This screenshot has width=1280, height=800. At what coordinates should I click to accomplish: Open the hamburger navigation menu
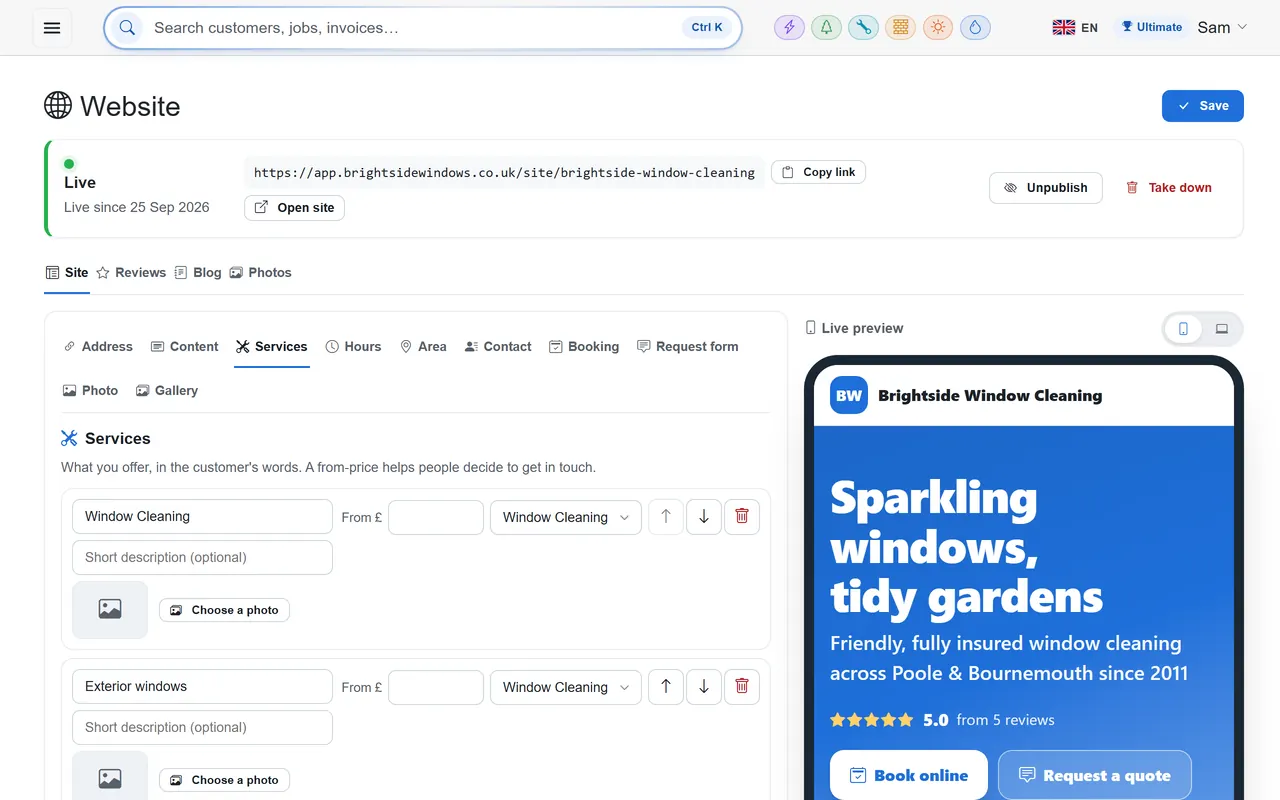click(x=52, y=28)
